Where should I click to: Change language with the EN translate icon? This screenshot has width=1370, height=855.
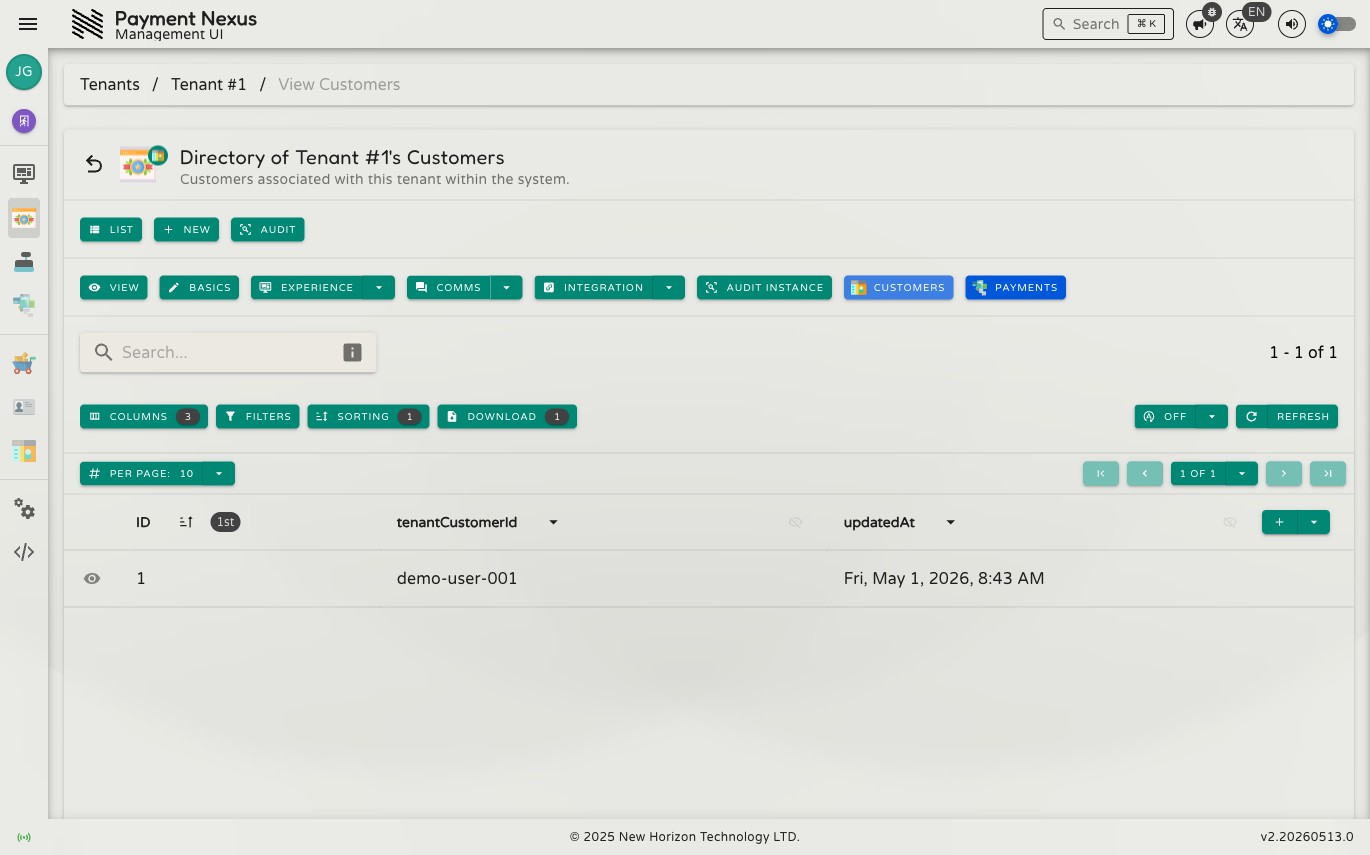pyautogui.click(x=1240, y=24)
